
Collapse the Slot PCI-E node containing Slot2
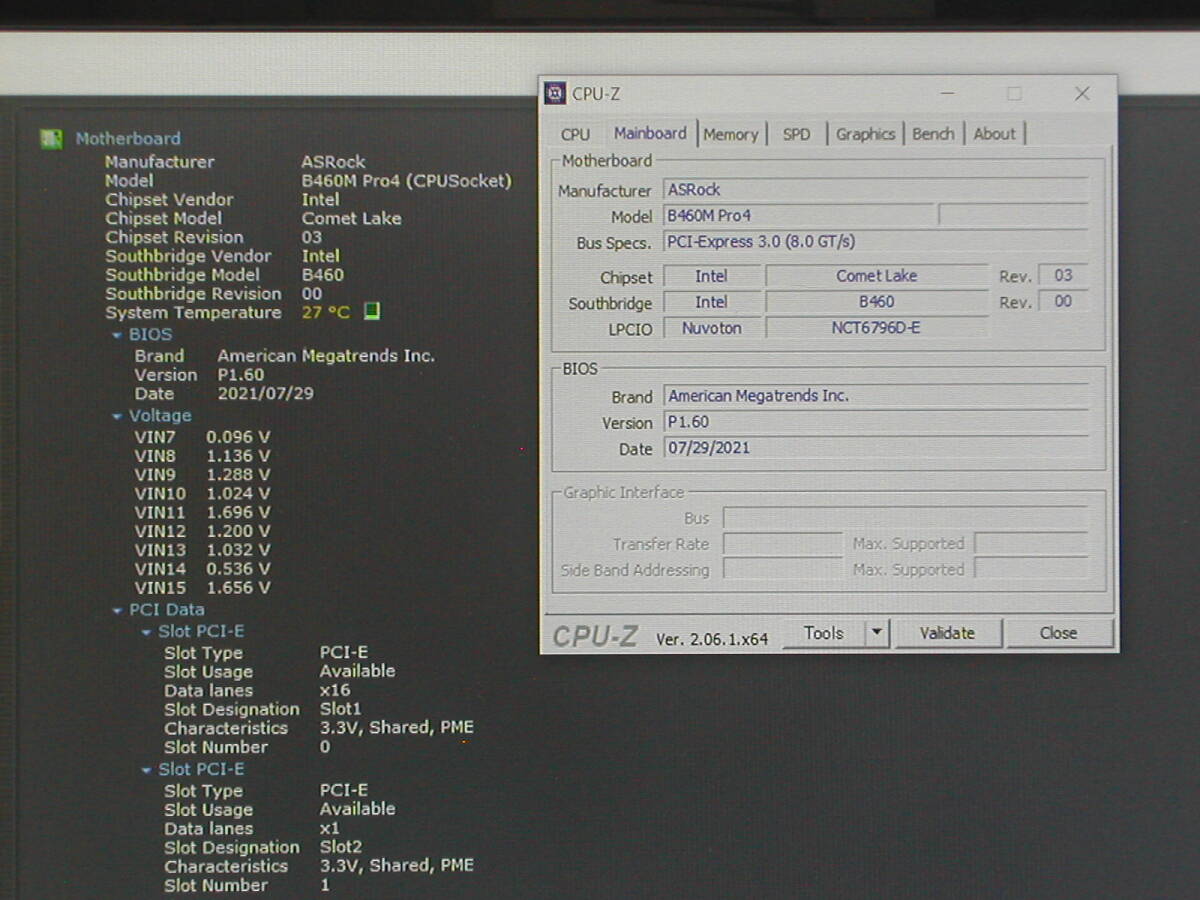point(147,770)
